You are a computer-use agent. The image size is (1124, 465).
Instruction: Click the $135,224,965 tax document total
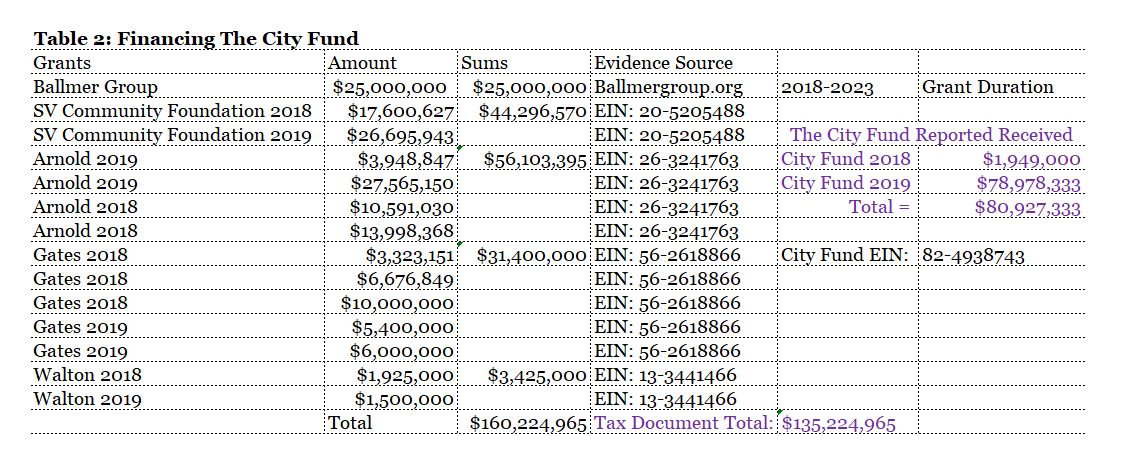pos(838,423)
